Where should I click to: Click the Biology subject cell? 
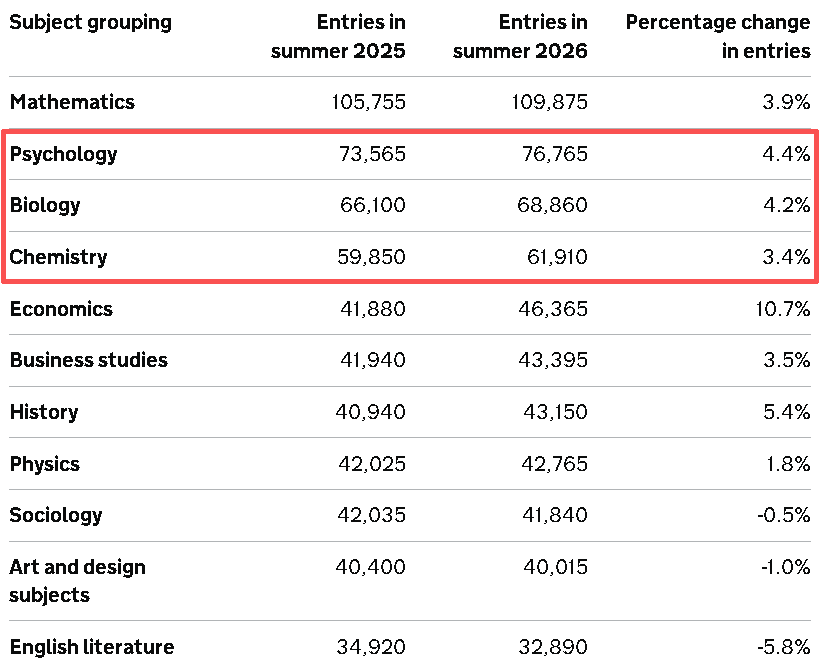coord(45,206)
